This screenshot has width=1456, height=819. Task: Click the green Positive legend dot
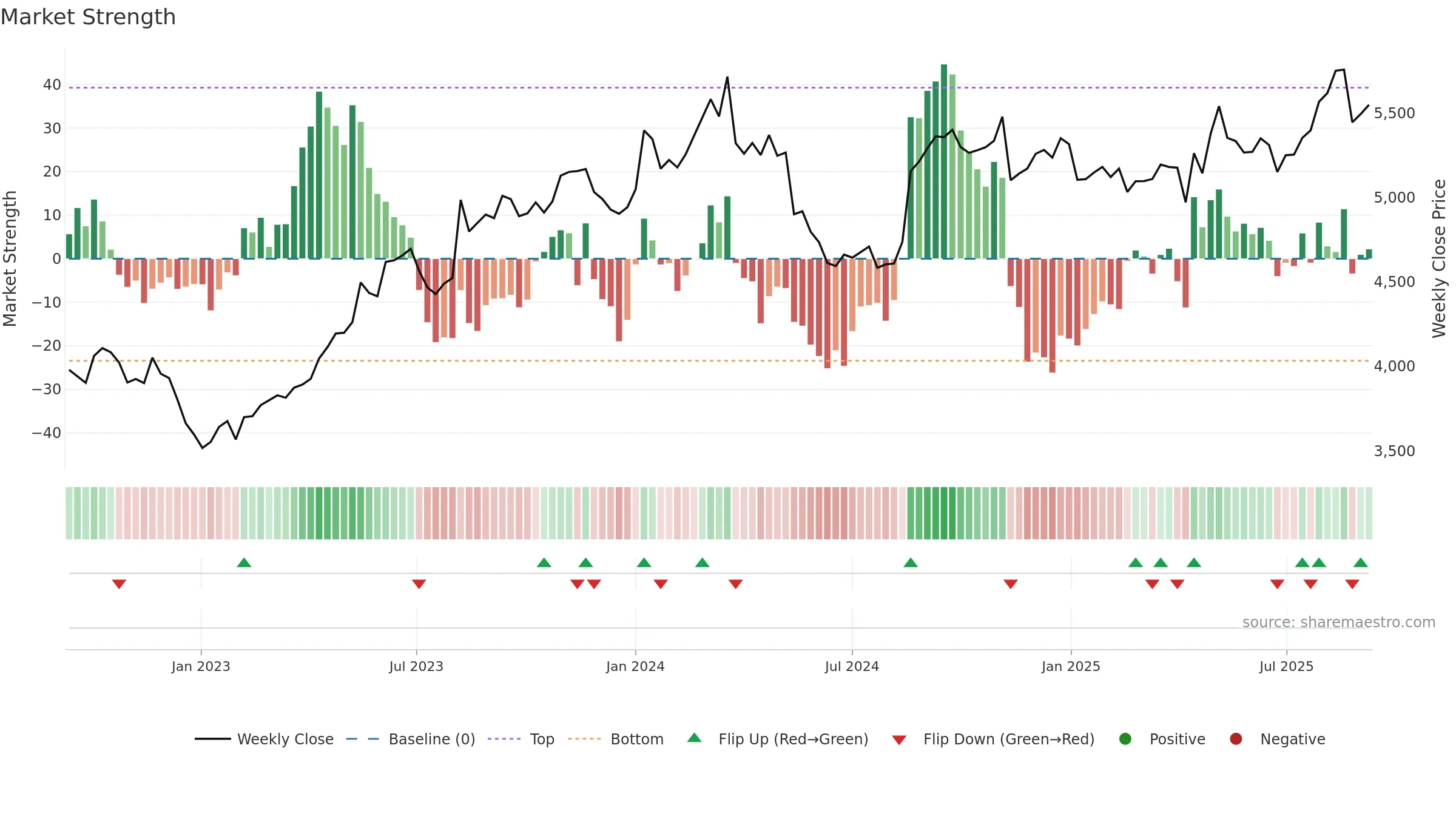[x=1125, y=739]
